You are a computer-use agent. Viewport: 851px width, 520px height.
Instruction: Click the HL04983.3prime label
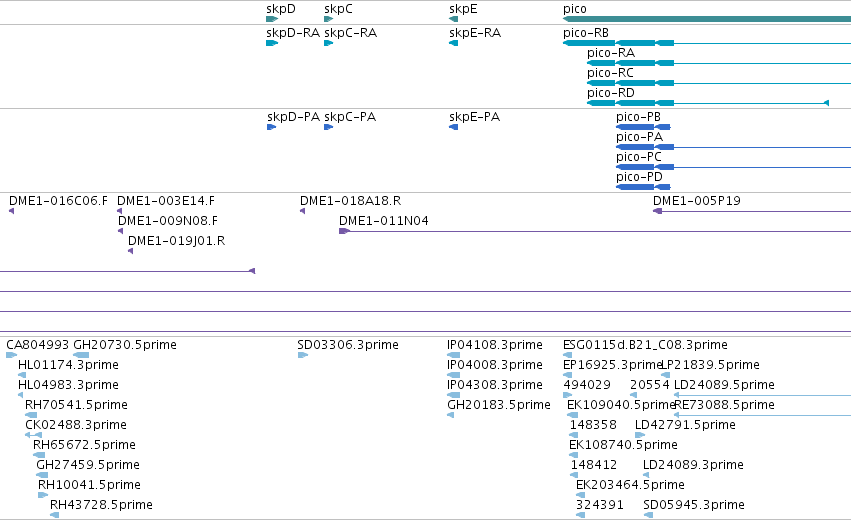click(x=68, y=385)
